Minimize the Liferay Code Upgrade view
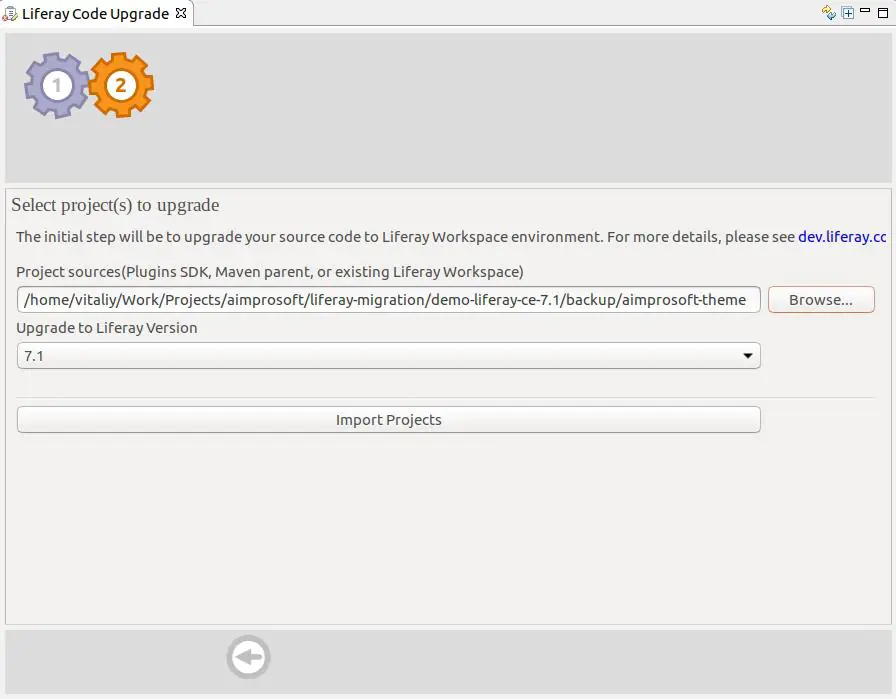The height and width of the screenshot is (699, 896). click(865, 11)
